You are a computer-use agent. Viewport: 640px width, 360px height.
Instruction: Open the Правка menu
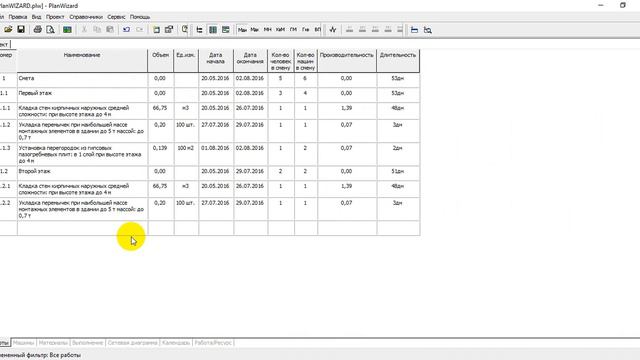[18, 17]
